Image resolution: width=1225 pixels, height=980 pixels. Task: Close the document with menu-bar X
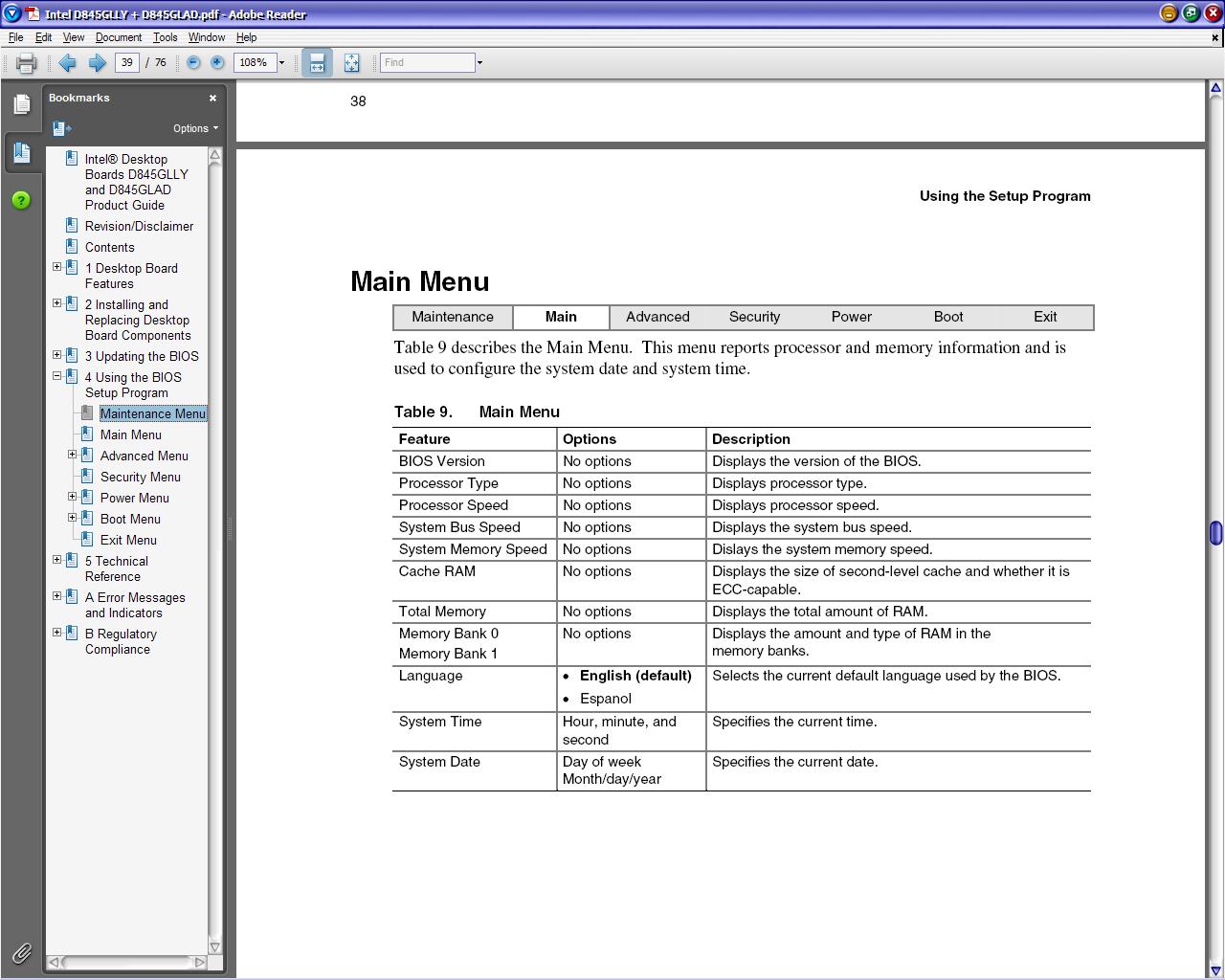1215,37
